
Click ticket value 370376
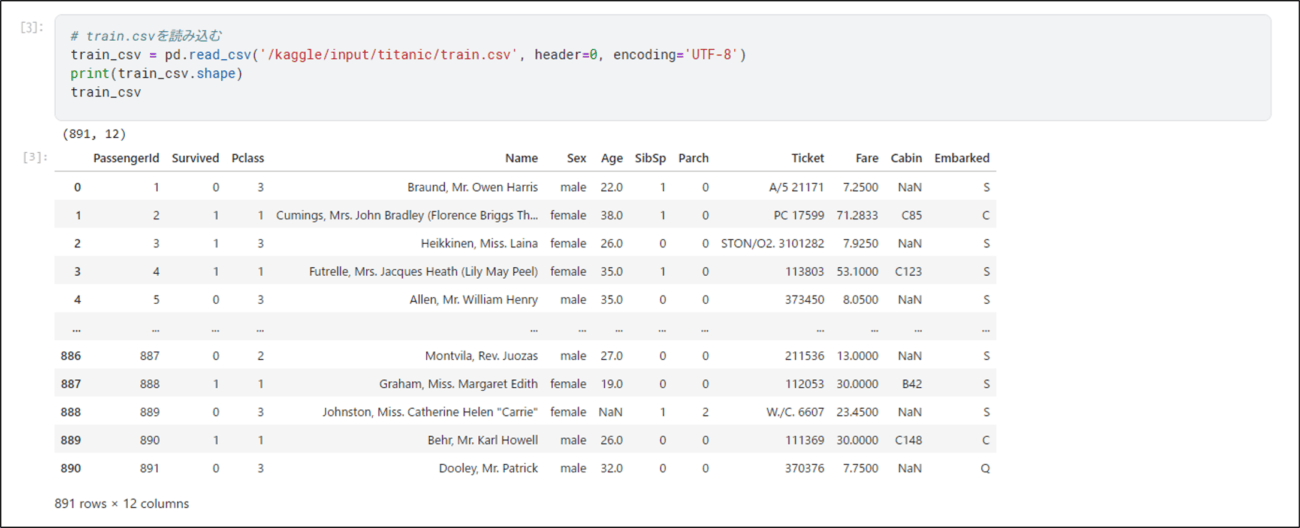point(805,468)
